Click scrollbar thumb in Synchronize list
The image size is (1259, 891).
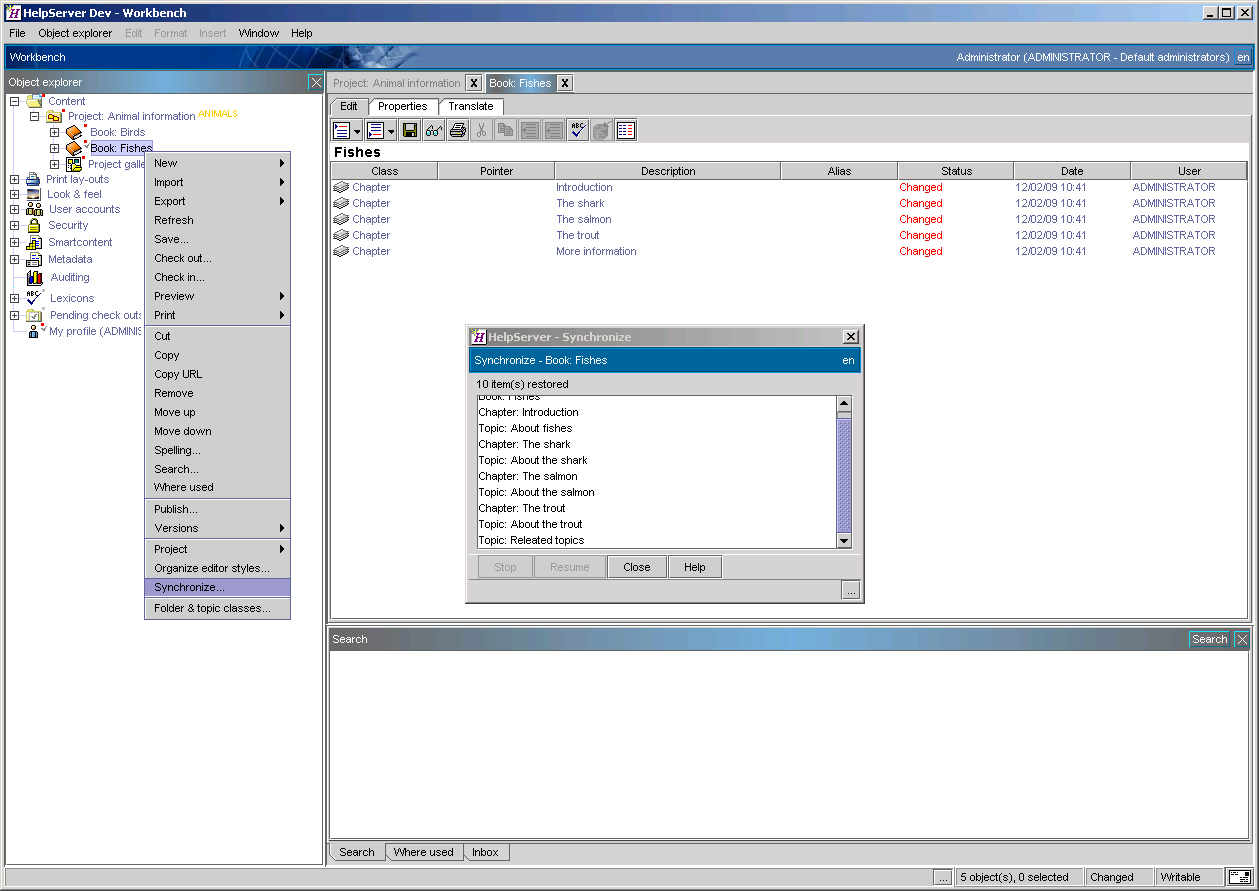tap(844, 475)
